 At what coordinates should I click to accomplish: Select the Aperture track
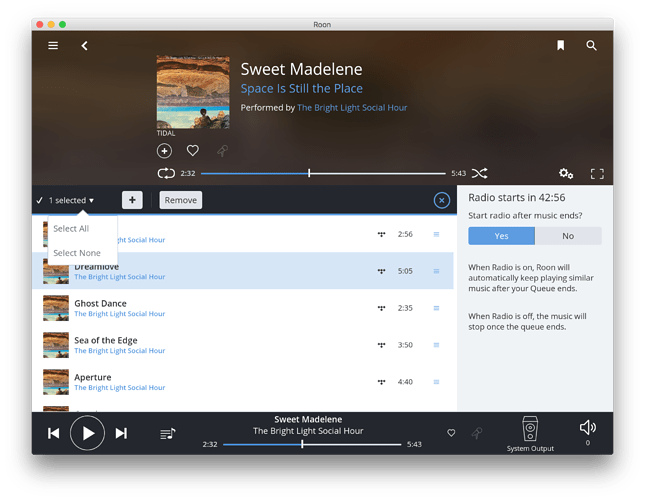(243, 382)
